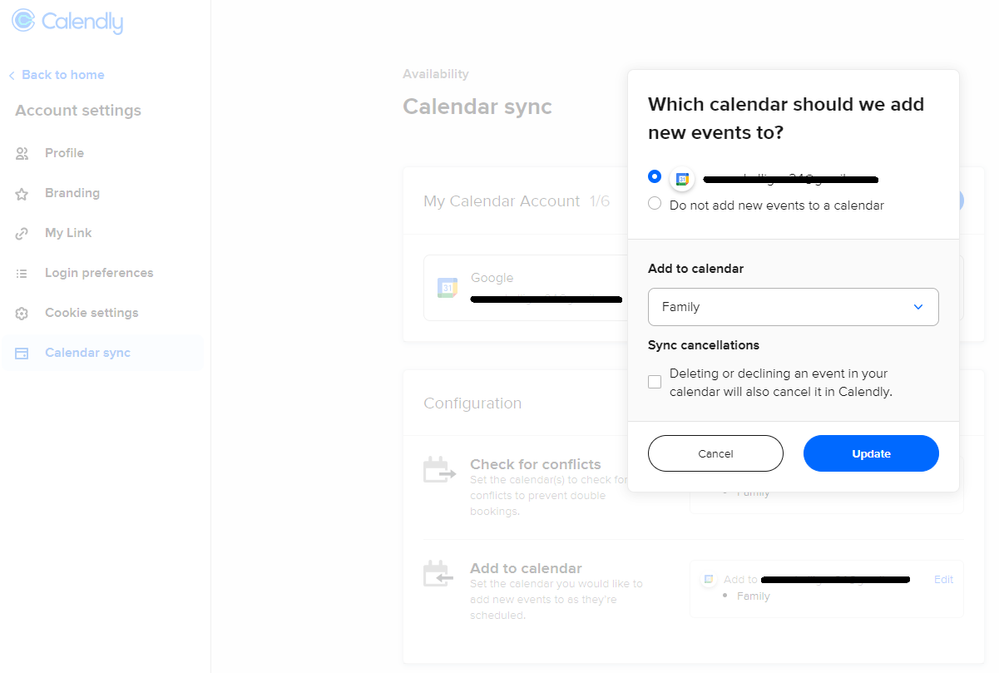Open the Add to calendar Family dropdown
Image resolution: width=999 pixels, height=673 pixels.
(792, 307)
